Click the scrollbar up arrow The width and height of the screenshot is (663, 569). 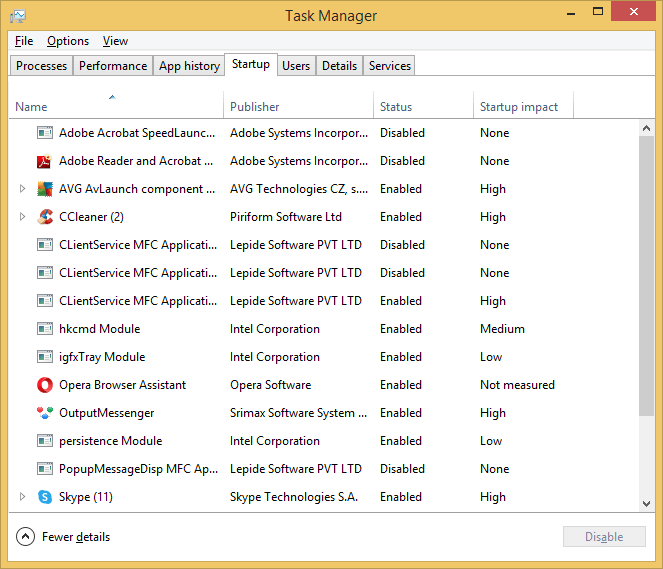click(x=646, y=128)
